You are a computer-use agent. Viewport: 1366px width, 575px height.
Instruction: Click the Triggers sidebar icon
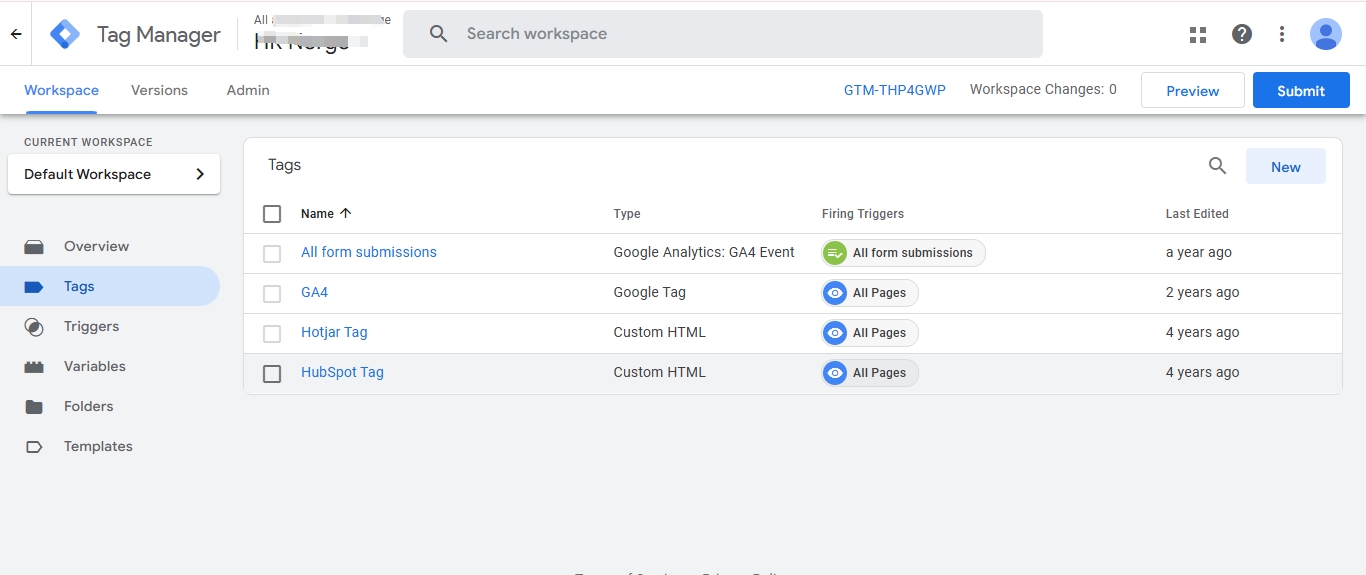(x=34, y=327)
